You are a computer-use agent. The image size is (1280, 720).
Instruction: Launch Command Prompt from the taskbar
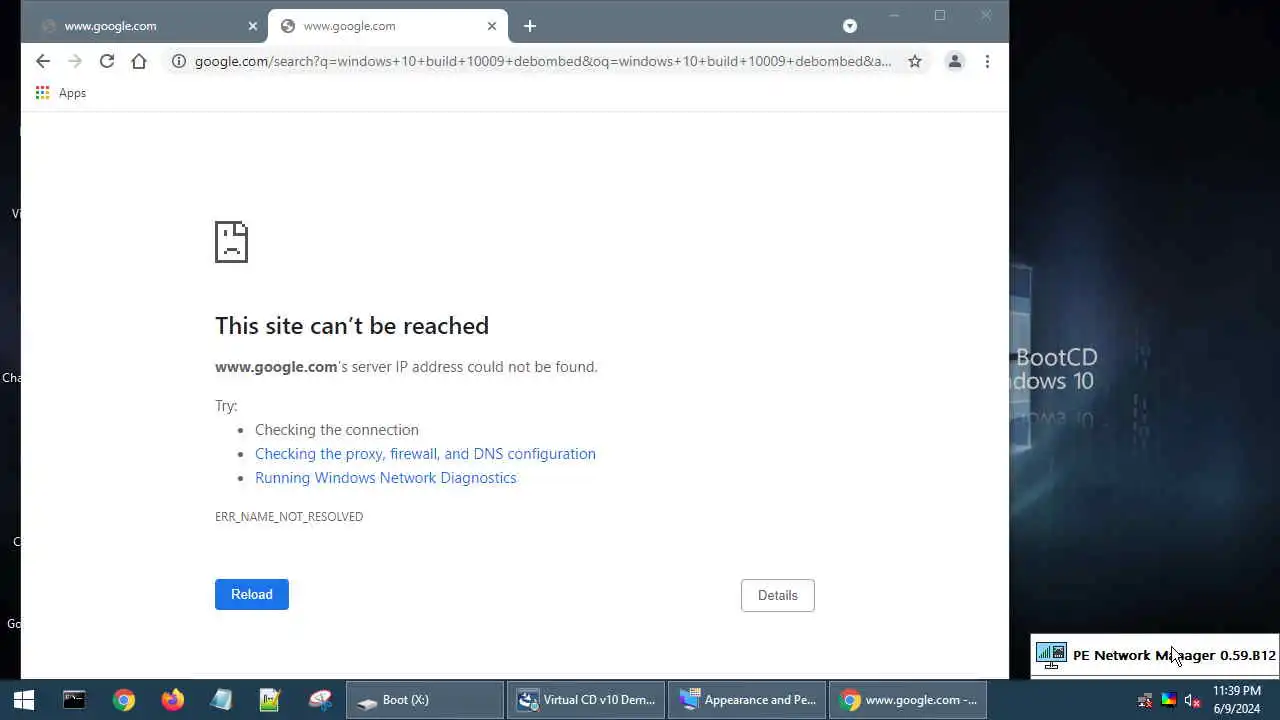(74, 700)
